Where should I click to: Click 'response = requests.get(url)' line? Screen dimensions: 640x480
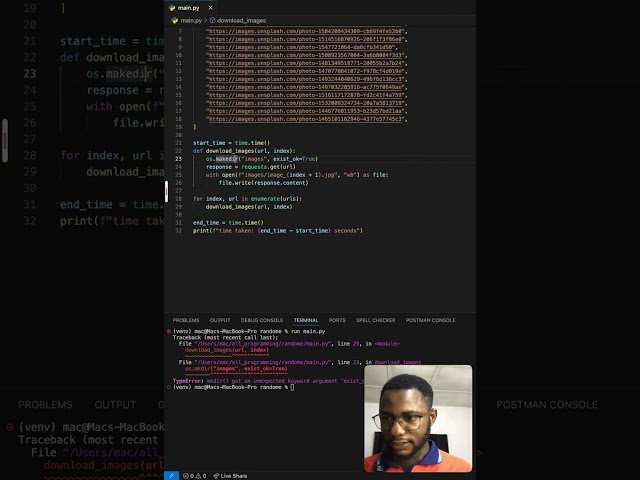point(251,167)
